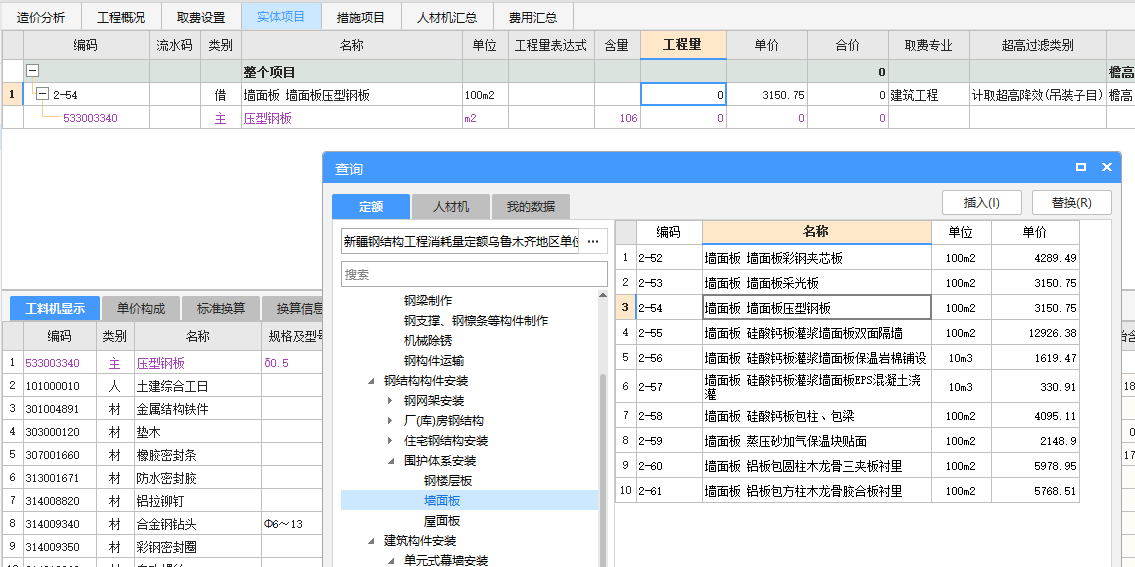Close the 查询 dialog
1135x567 pixels.
point(1106,167)
